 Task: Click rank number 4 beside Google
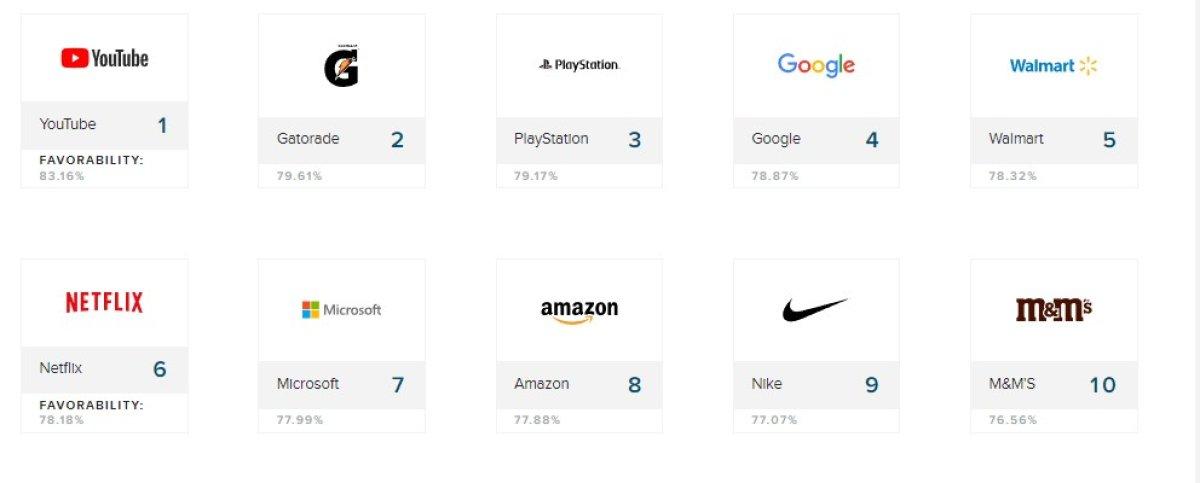tap(872, 140)
